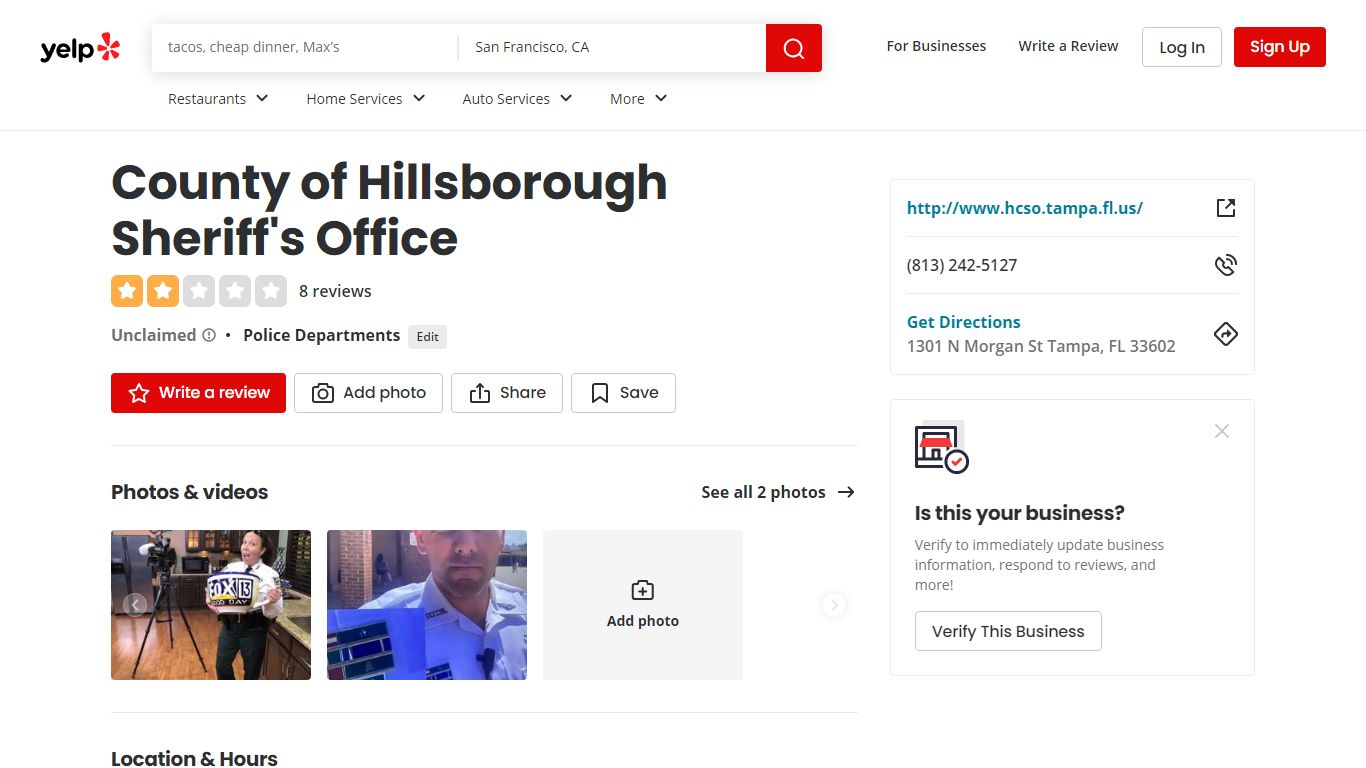Click the info icon next to Unclaimed
1366x768 pixels.
209,336
